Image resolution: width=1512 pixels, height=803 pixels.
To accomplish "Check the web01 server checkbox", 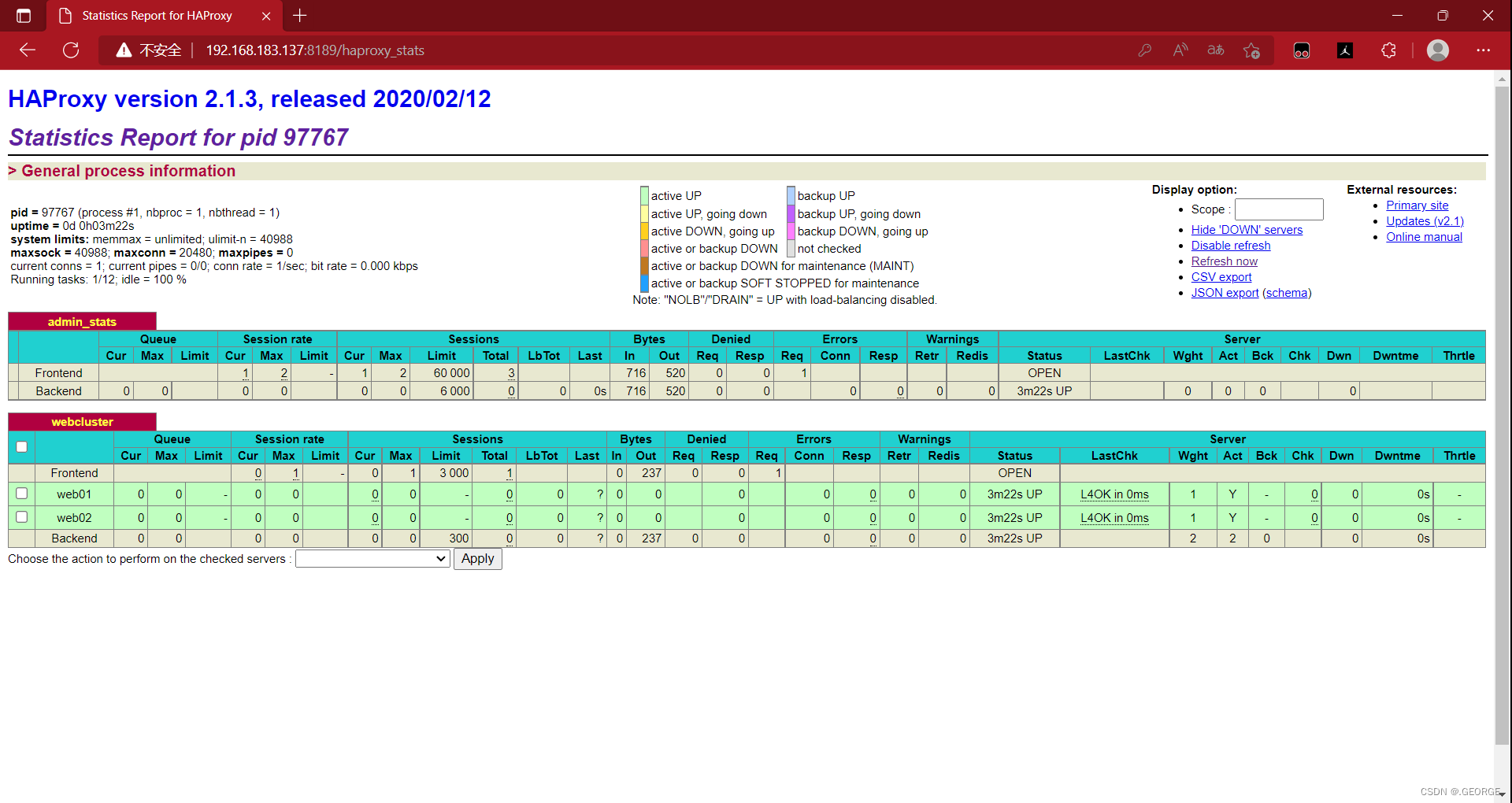I will point(22,494).
